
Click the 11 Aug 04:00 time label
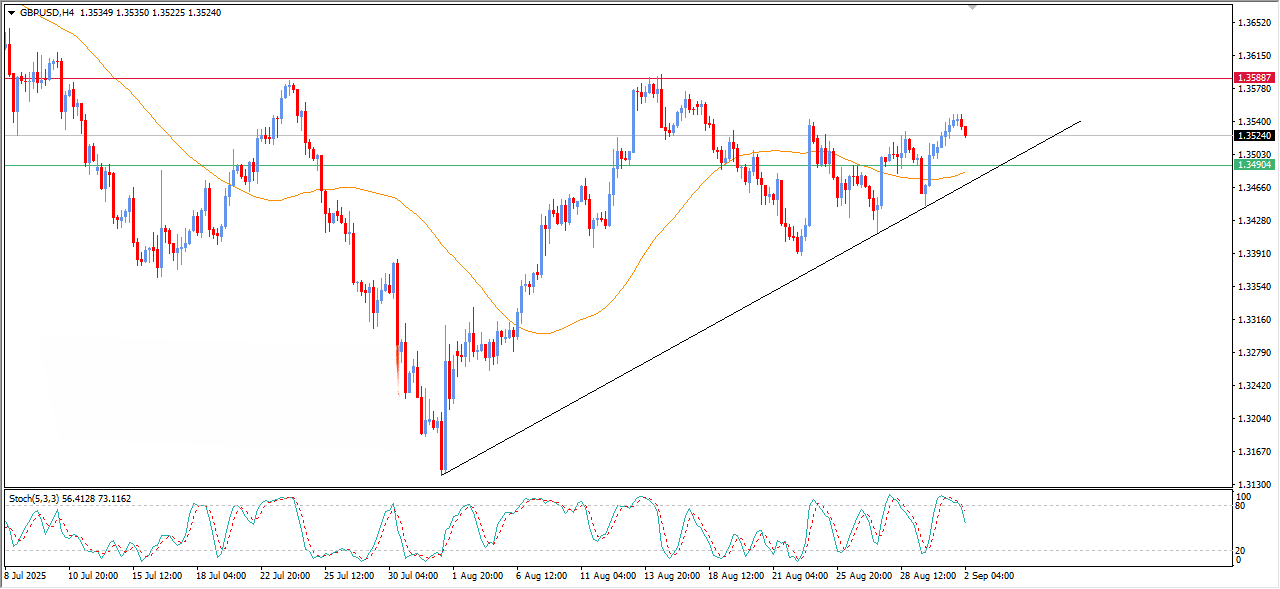pyautogui.click(x=606, y=576)
